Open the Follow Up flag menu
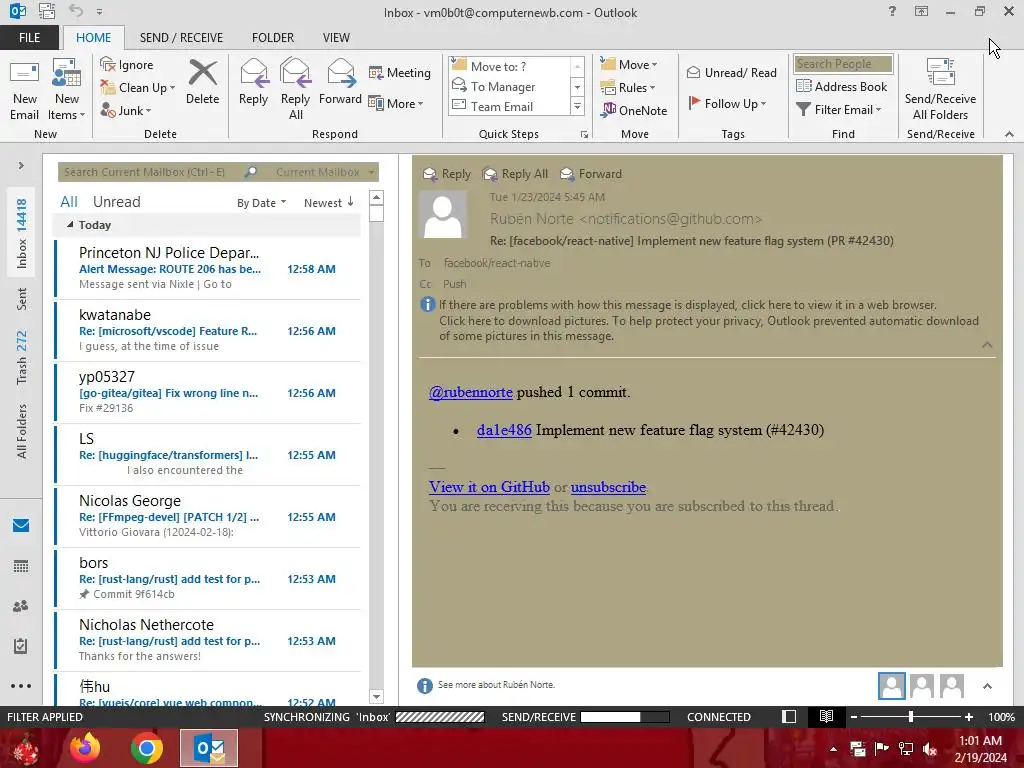The height and width of the screenshot is (768, 1024). tap(727, 103)
